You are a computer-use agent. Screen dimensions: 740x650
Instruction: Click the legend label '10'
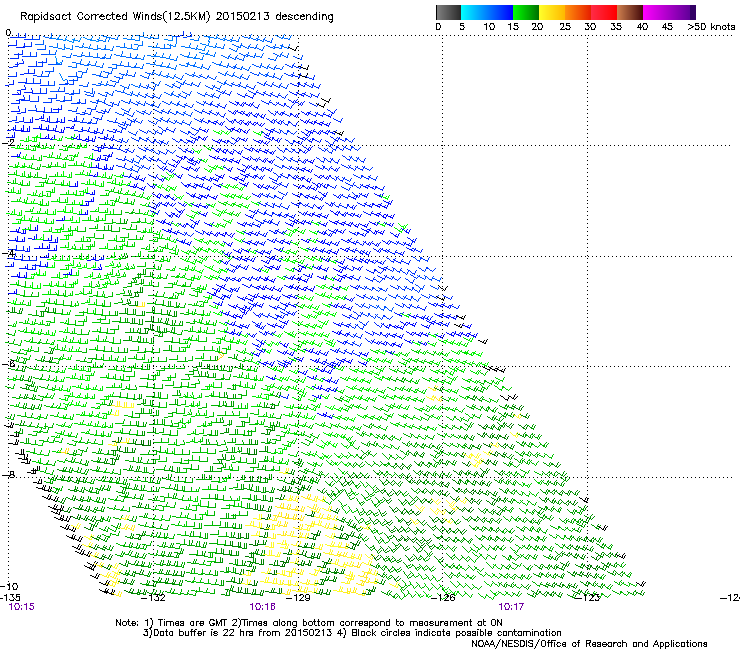[x=489, y=27]
